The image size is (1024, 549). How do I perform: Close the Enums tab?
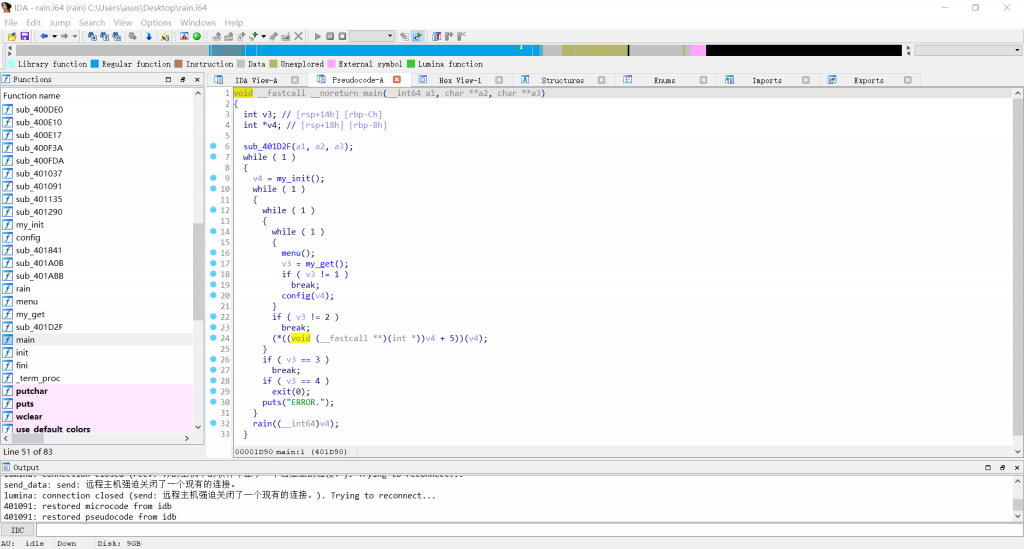coord(703,80)
